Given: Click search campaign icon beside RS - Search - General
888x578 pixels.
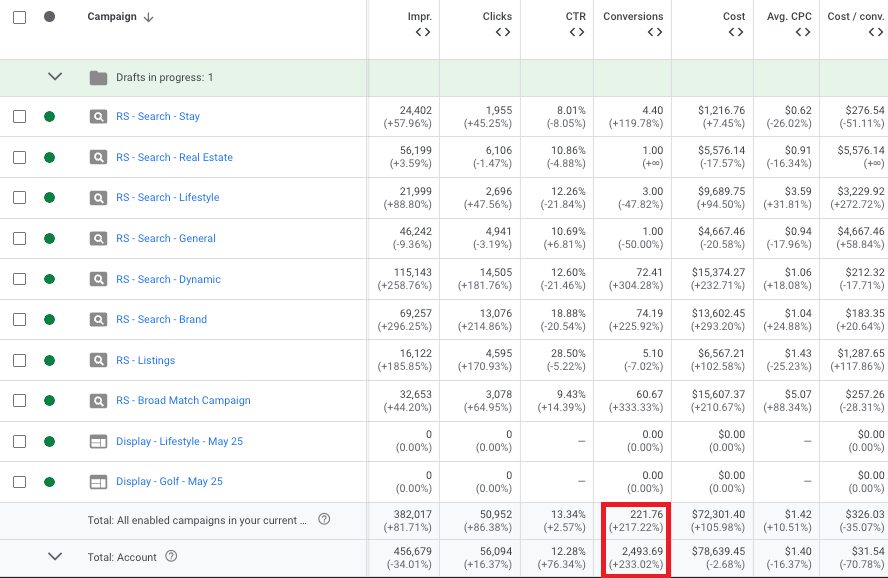Looking at the screenshot, I should pos(99,238).
